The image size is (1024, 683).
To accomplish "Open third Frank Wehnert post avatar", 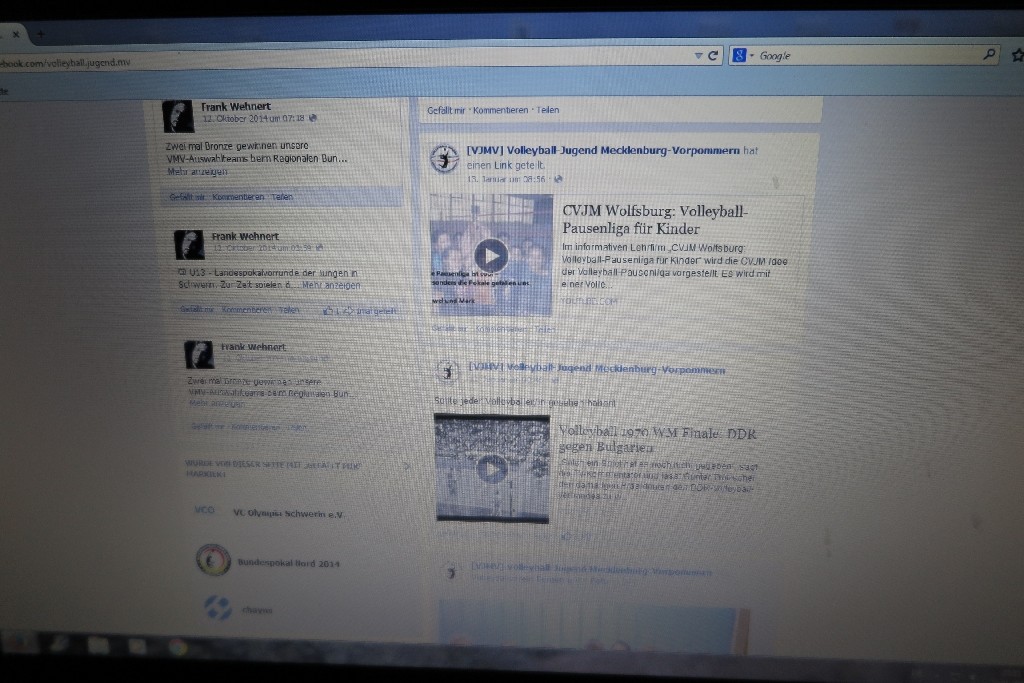I will tap(199, 354).
